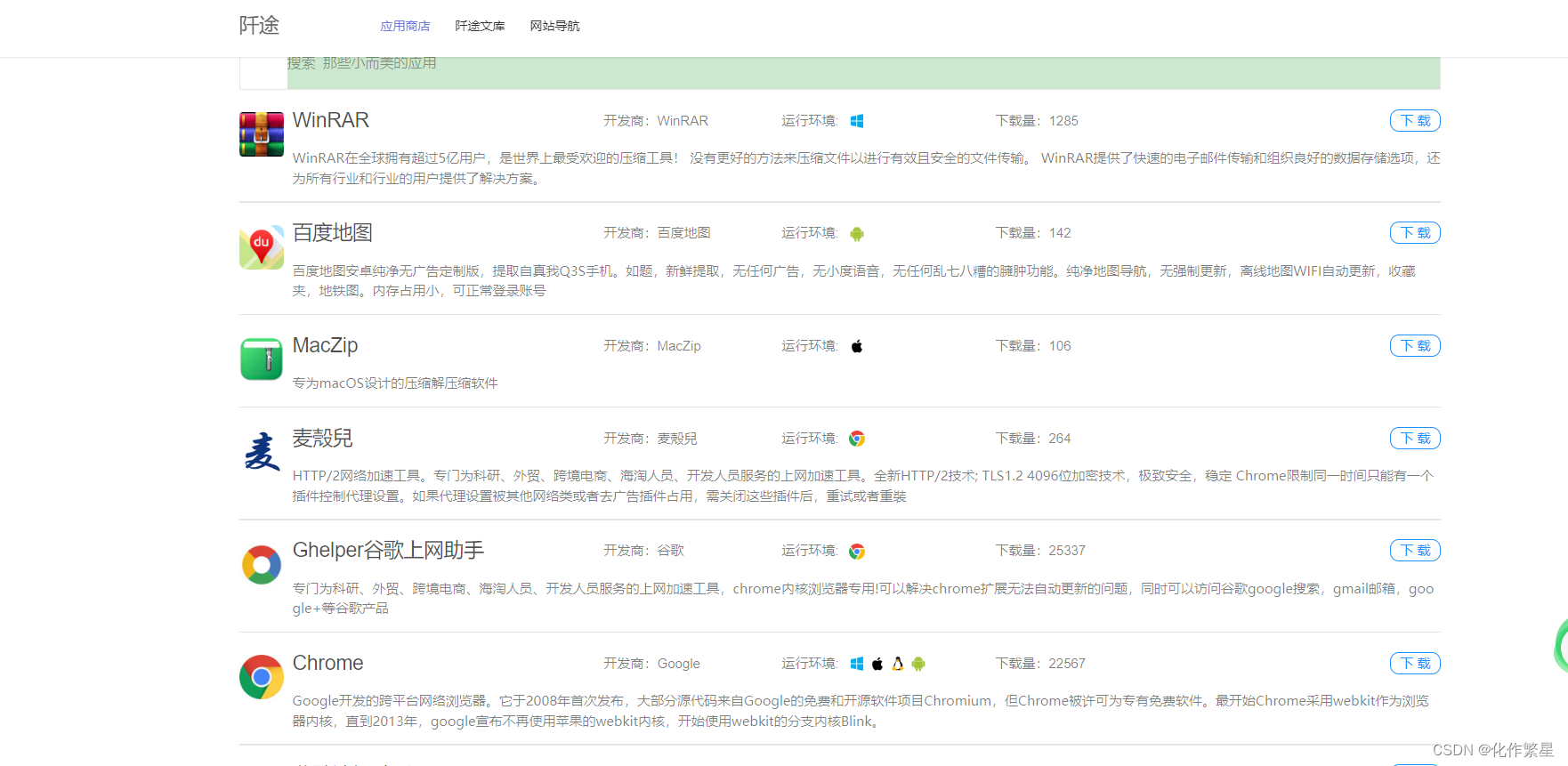The height and width of the screenshot is (766, 1568).
Task: Download WinRAR with its 下载 button
Action: 1415,120
